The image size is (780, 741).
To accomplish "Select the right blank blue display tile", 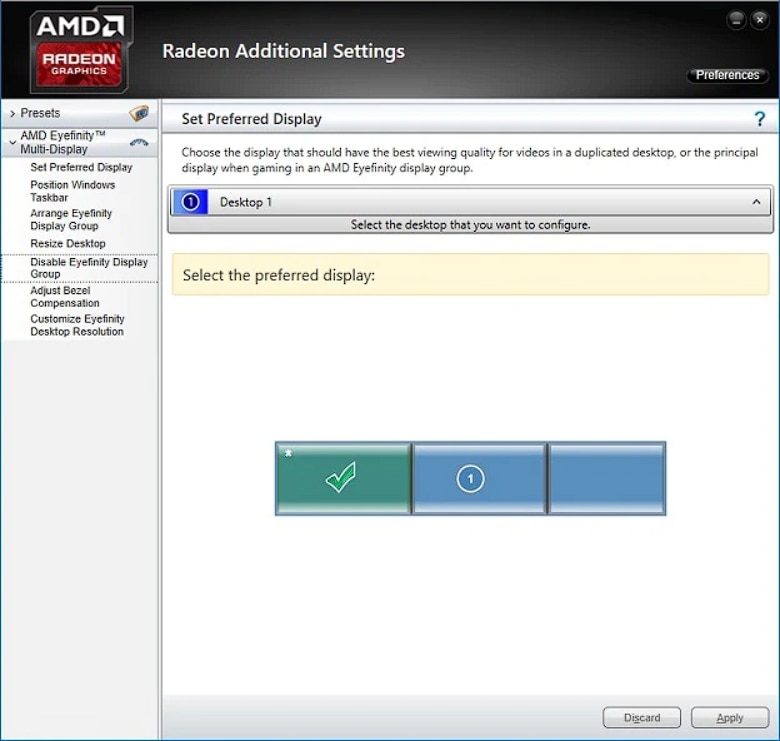I will pos(606,478).
